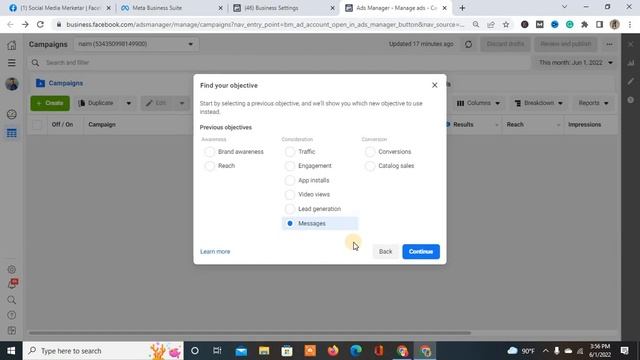The image size is (640, 360).
Task: Click the Continue button in dialog
Action: [x=421, y=251]
